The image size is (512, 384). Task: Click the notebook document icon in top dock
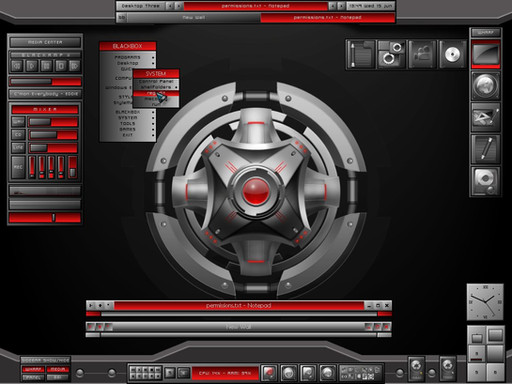pyautogui.click(x=361, y=55)
